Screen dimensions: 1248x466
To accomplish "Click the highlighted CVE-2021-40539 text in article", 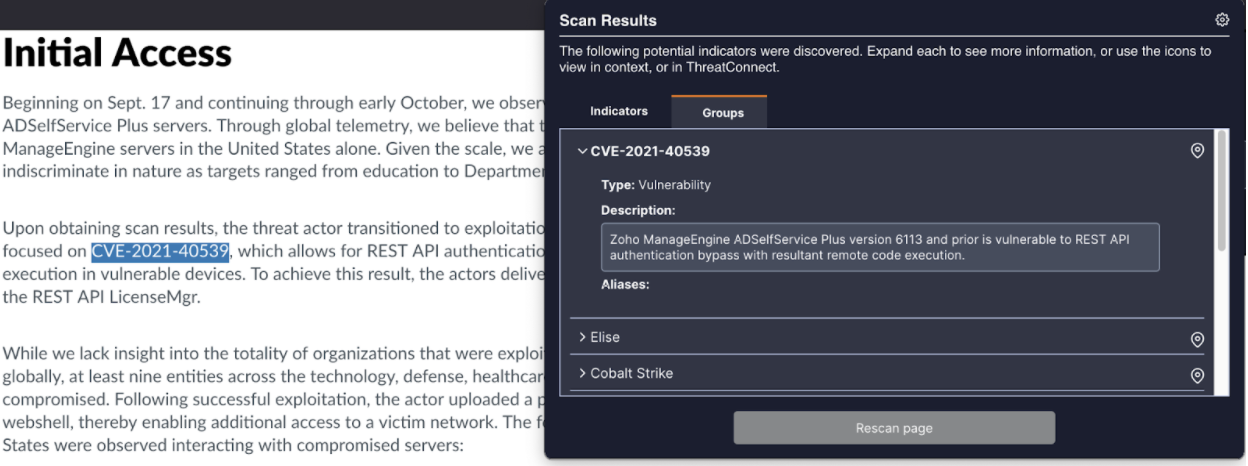I will point(161,251).
